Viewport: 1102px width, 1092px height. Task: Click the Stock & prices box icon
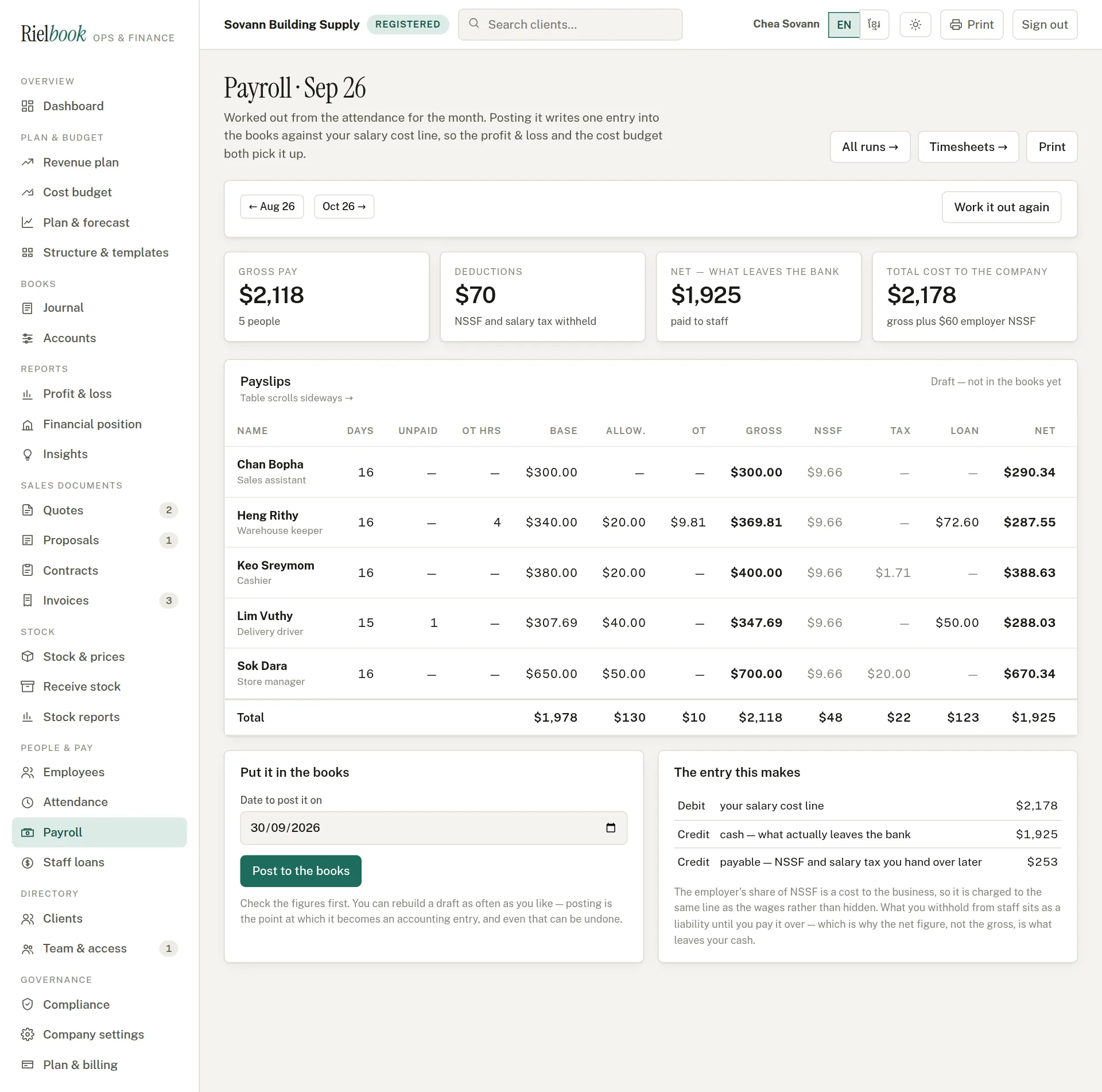pyautogui.click(x=28, y=656)
